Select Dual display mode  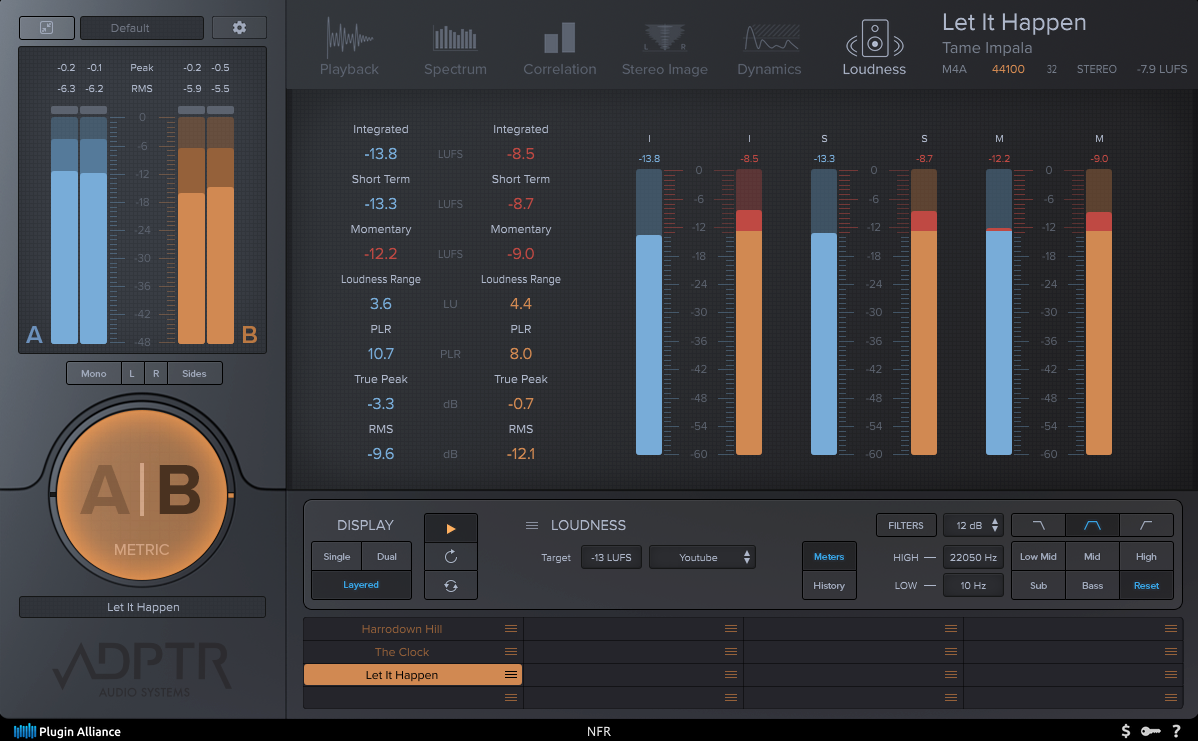click(387, 556)
